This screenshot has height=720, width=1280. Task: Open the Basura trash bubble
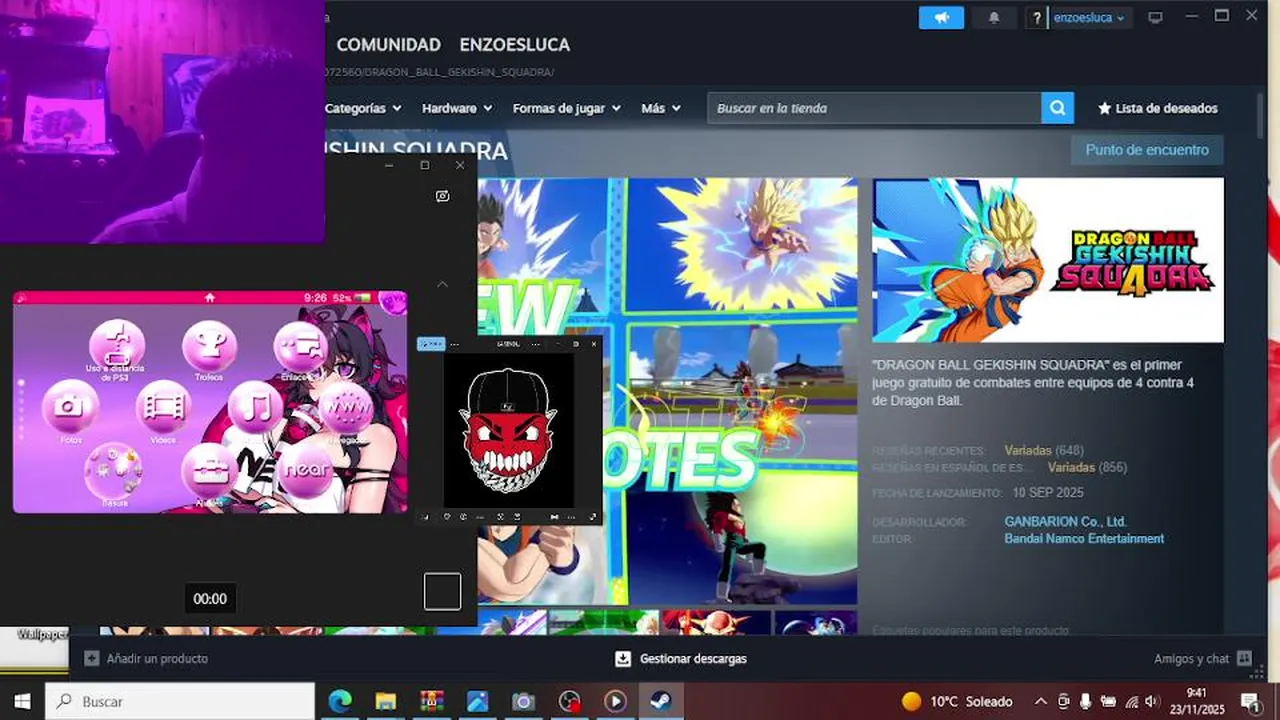(x=113, y=470)
